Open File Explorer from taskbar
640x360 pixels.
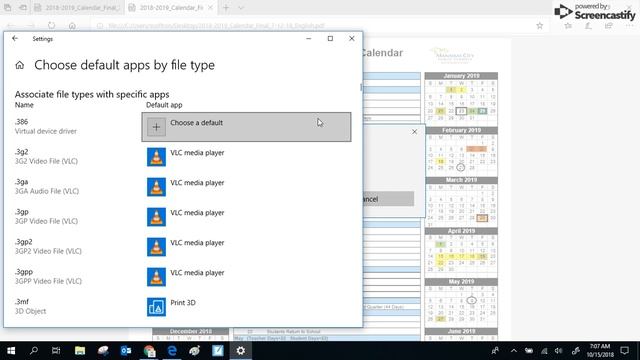point(80,351)
